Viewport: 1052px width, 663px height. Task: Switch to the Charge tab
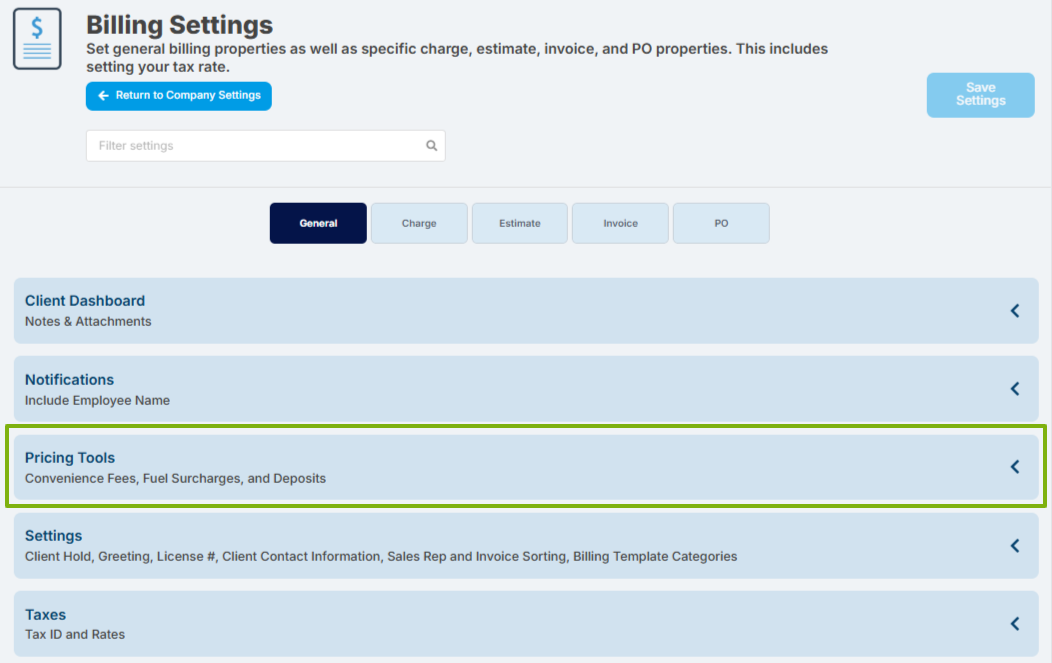coord(419,223)
